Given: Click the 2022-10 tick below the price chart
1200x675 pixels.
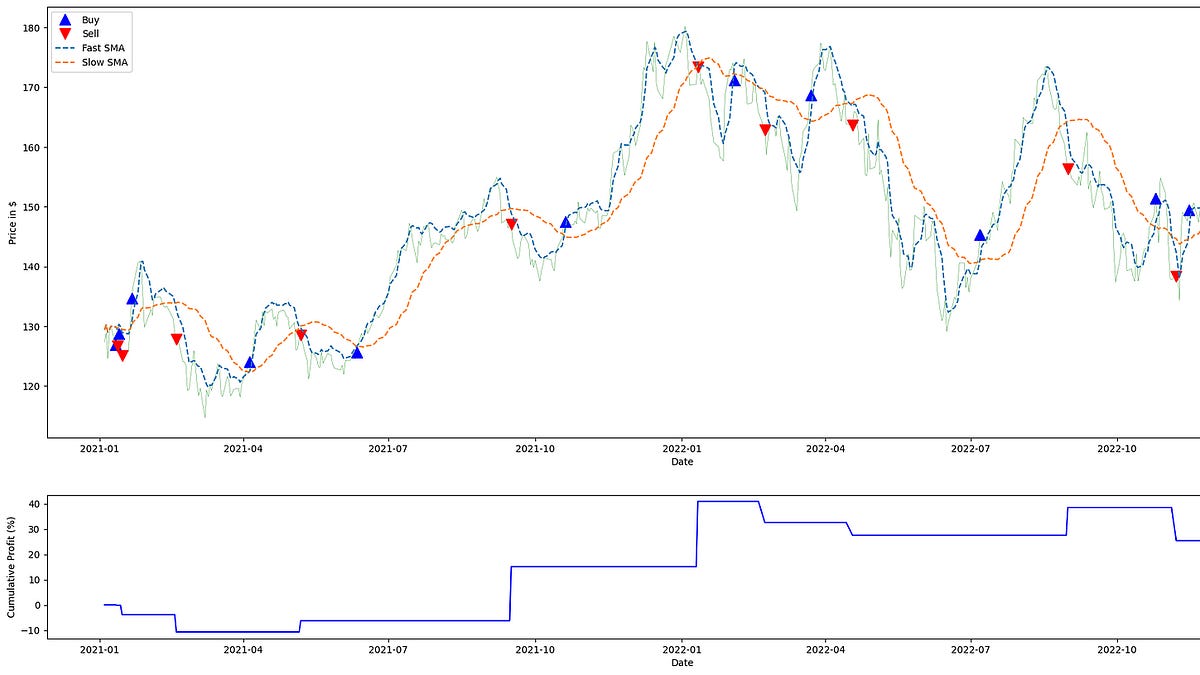Looking at the screenshot, I should click(x=1117, y=449).
